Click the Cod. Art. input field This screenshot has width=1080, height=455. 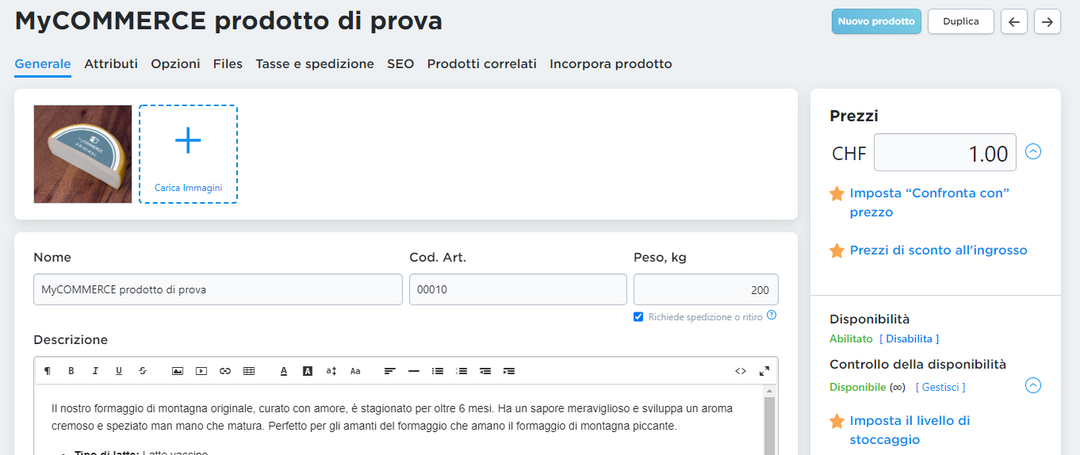pos(518,290)
